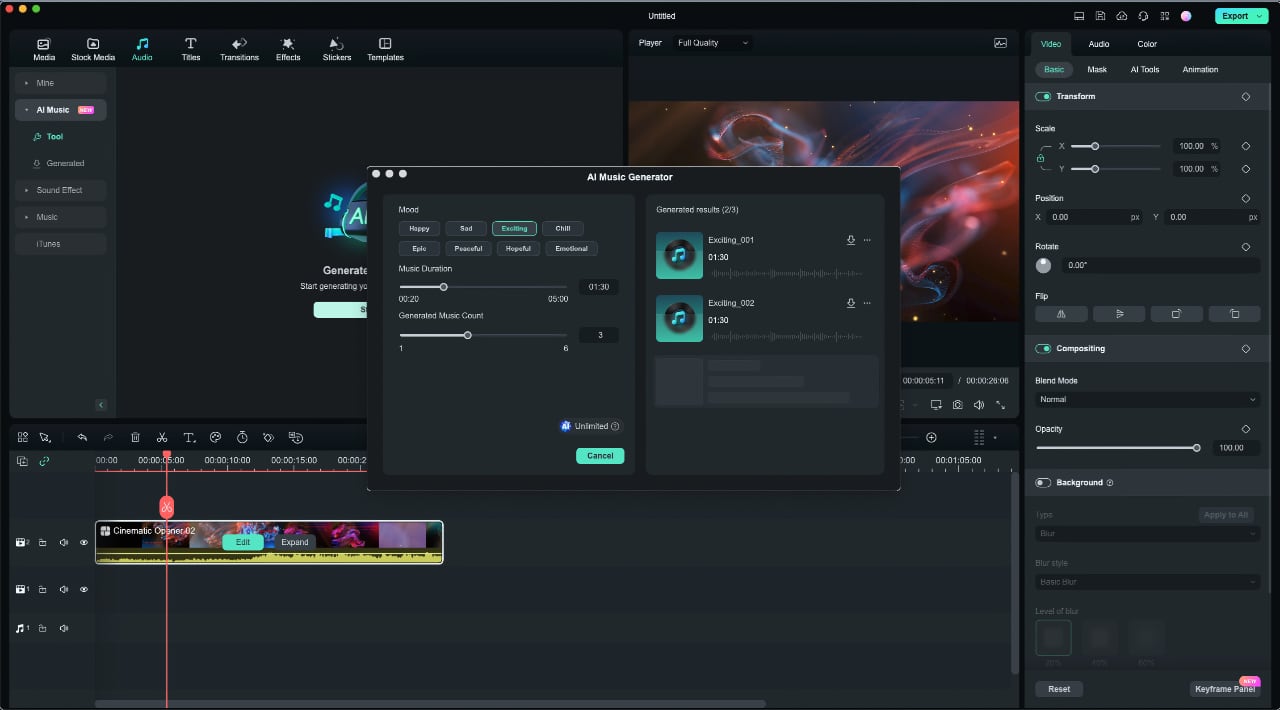Mute the audio track with the speaker icon

[64, 628]
